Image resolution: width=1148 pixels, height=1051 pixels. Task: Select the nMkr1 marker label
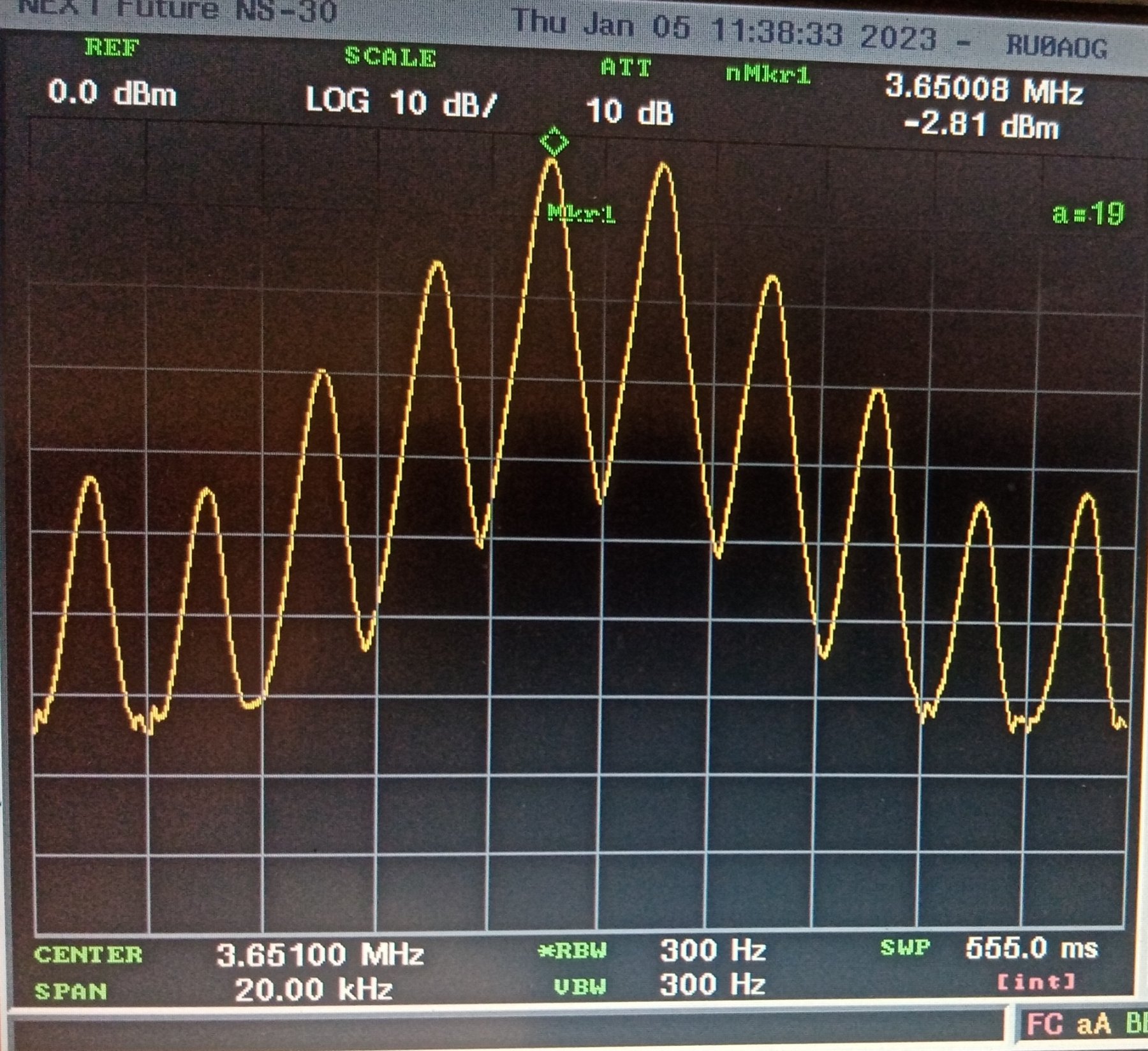(x=769, y=75)
